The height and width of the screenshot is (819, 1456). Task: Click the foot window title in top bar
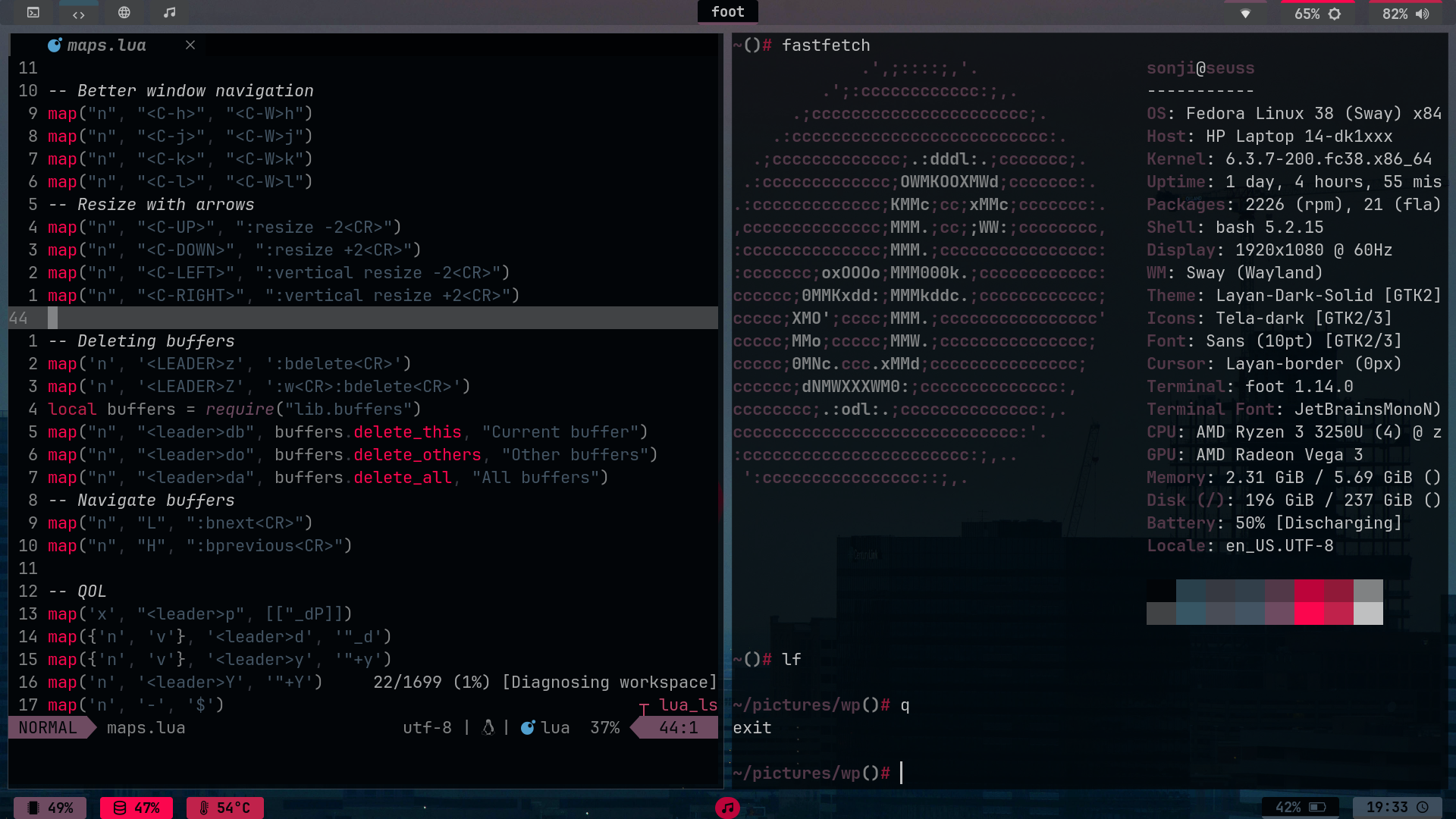(x=728, y=11)
